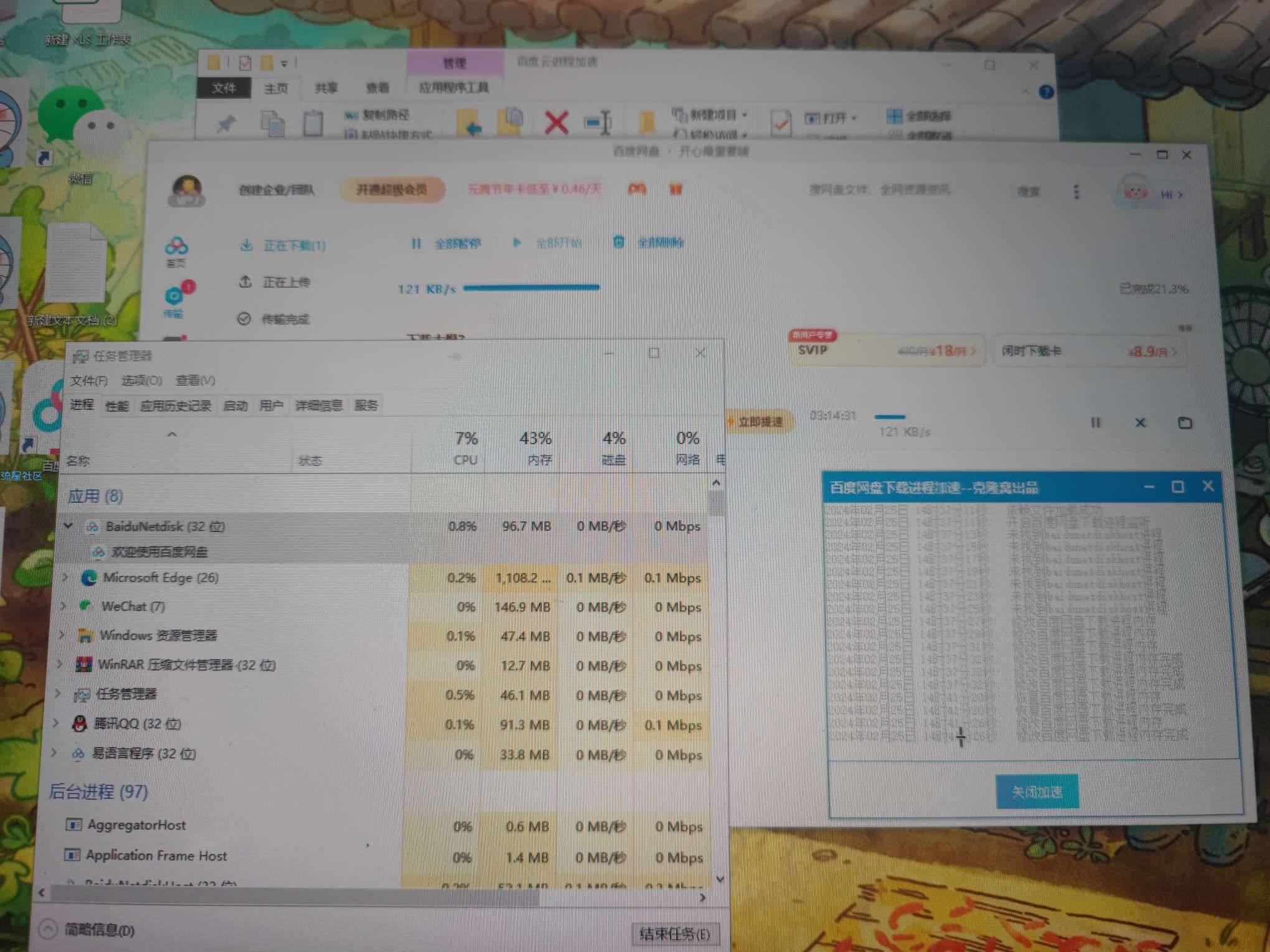Expand the WinRAR process group
Screen dimensions: 1270x952
pos(60,664)
